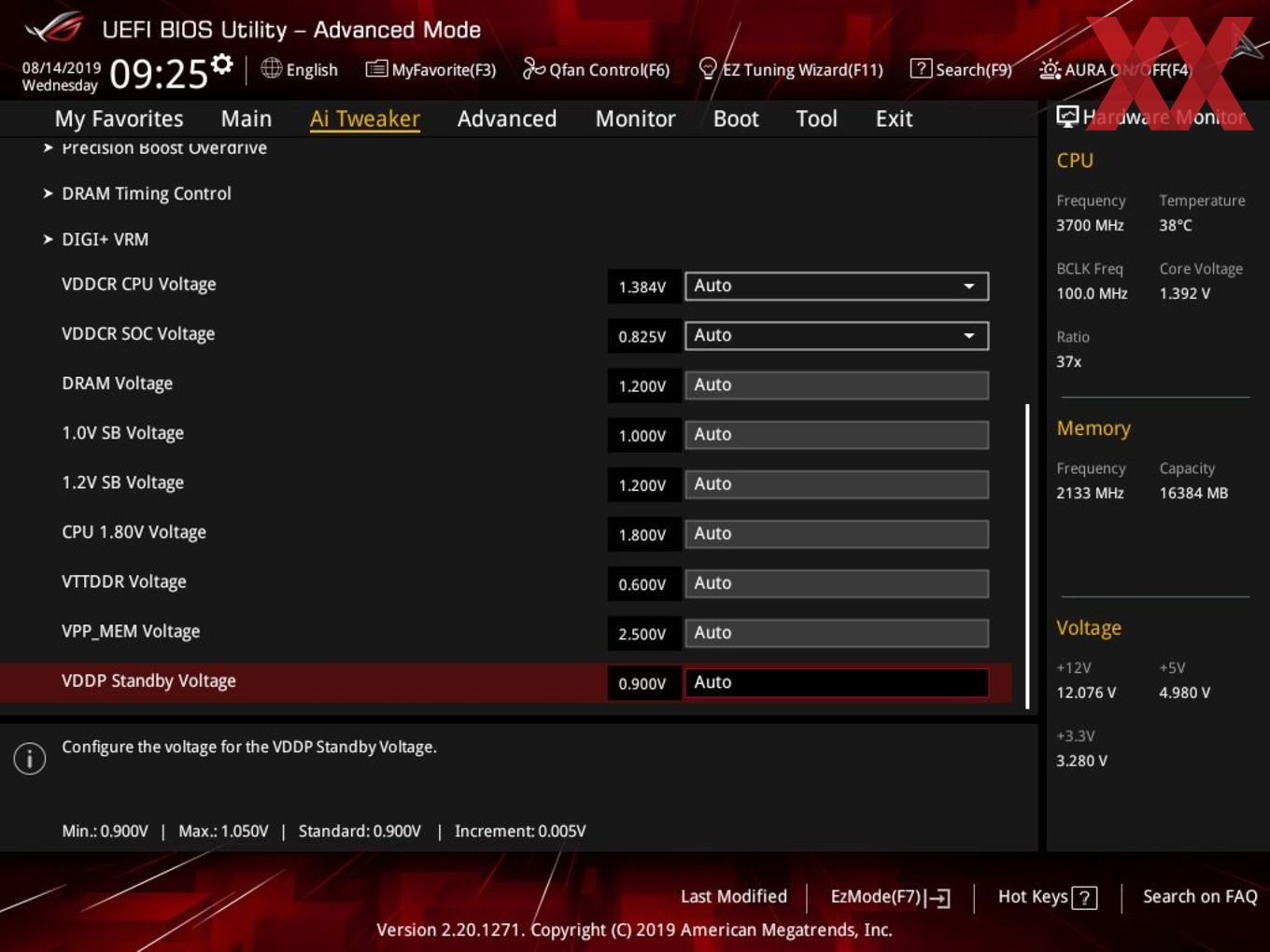Select the DRAM Voltage label

click(x=118, y=383)
